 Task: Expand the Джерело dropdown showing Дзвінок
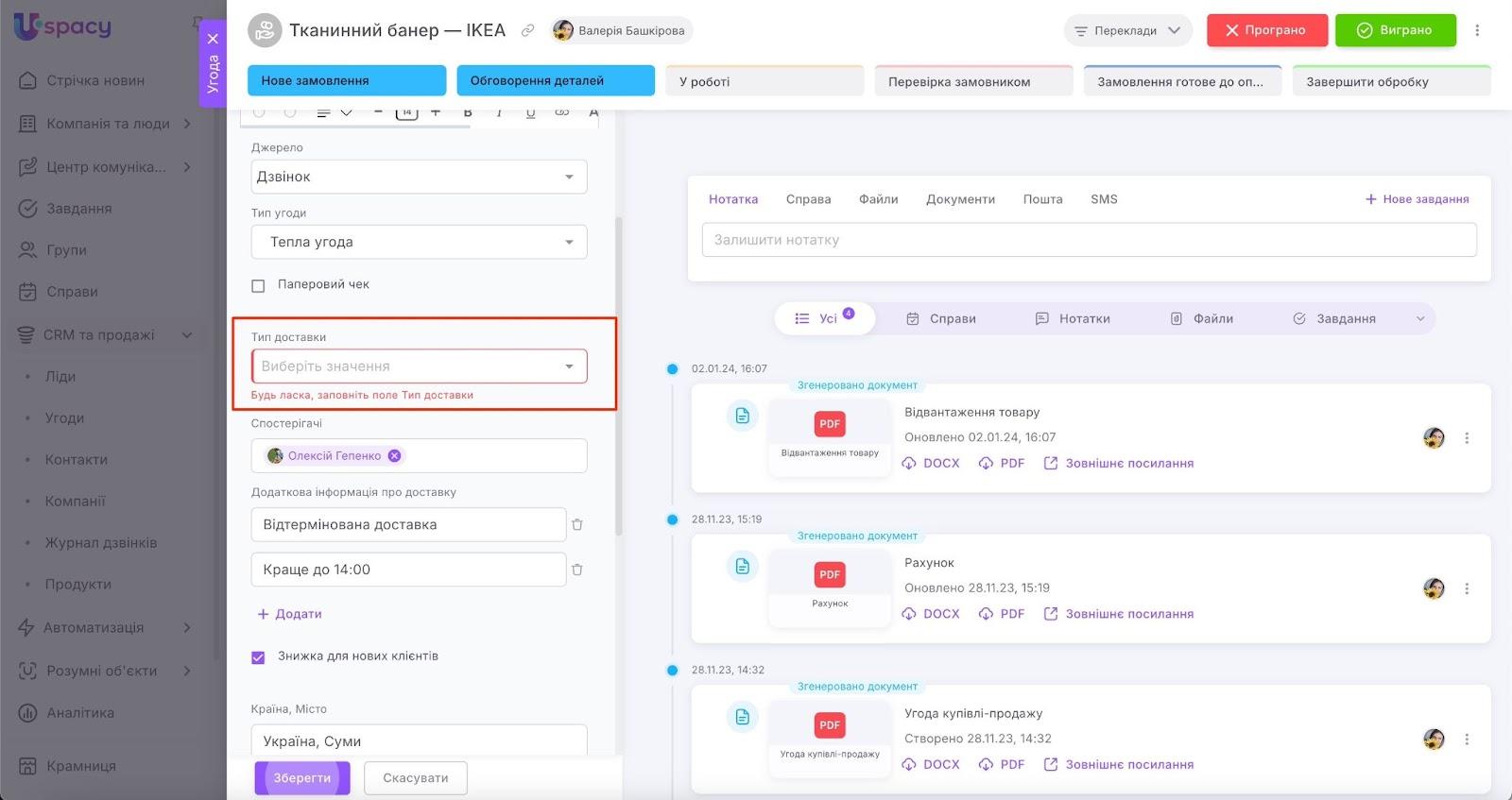tap(419, 177)
